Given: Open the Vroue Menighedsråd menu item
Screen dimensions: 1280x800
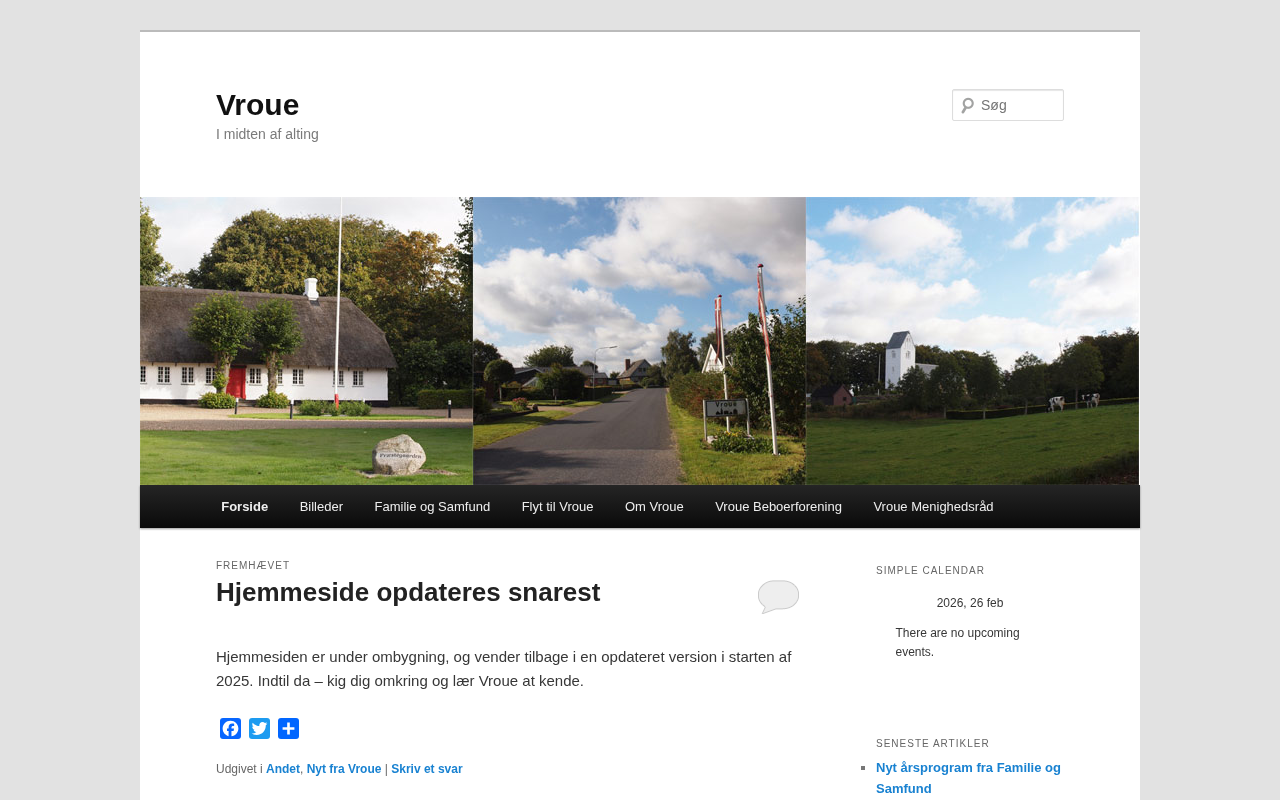Looking at the screenshot, I should [933, 507].
